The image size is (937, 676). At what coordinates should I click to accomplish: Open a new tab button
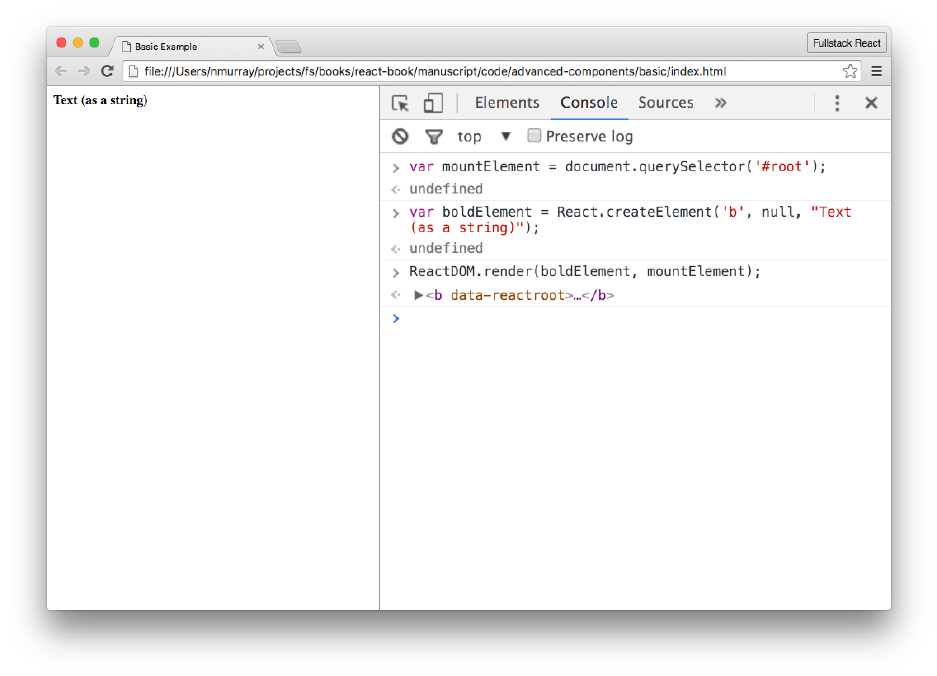click(287, 47)
